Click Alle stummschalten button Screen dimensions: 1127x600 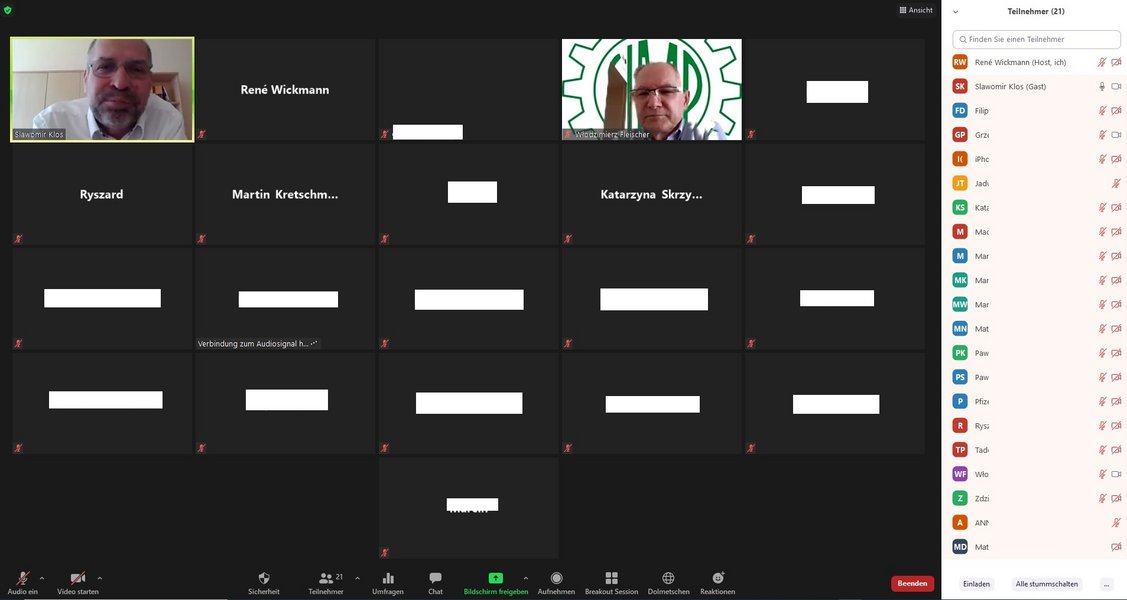[x=1046, y=584]
